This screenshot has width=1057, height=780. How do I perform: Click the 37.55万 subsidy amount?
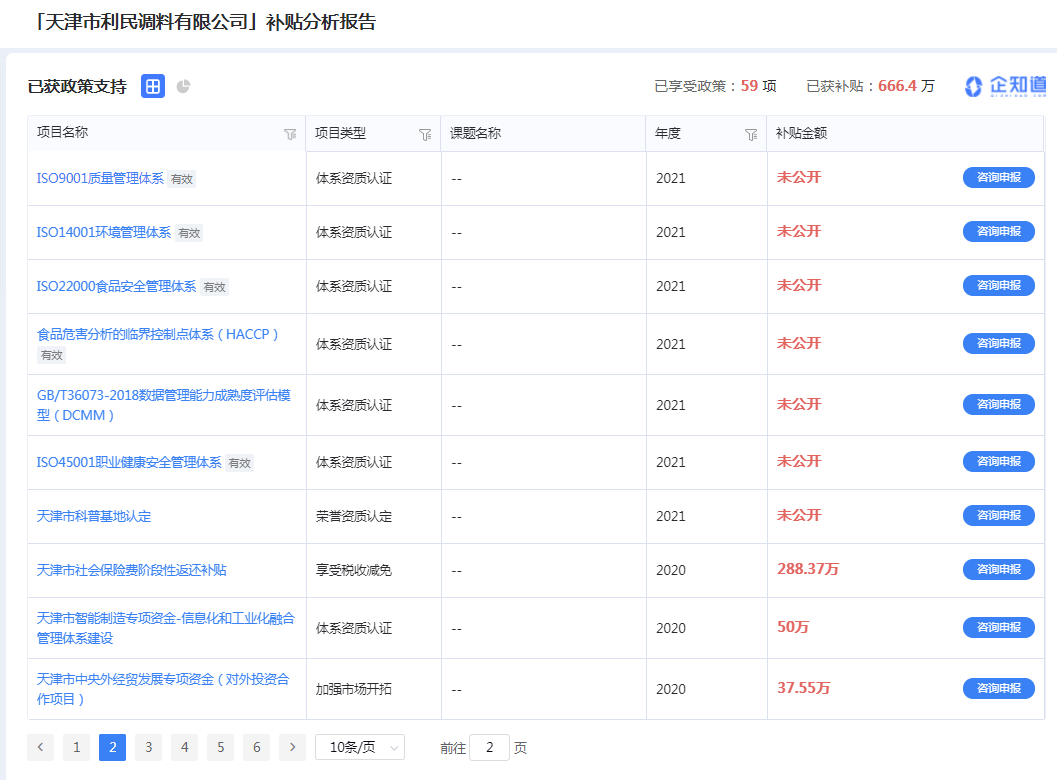pyautogui.click(x=804, y=688)
